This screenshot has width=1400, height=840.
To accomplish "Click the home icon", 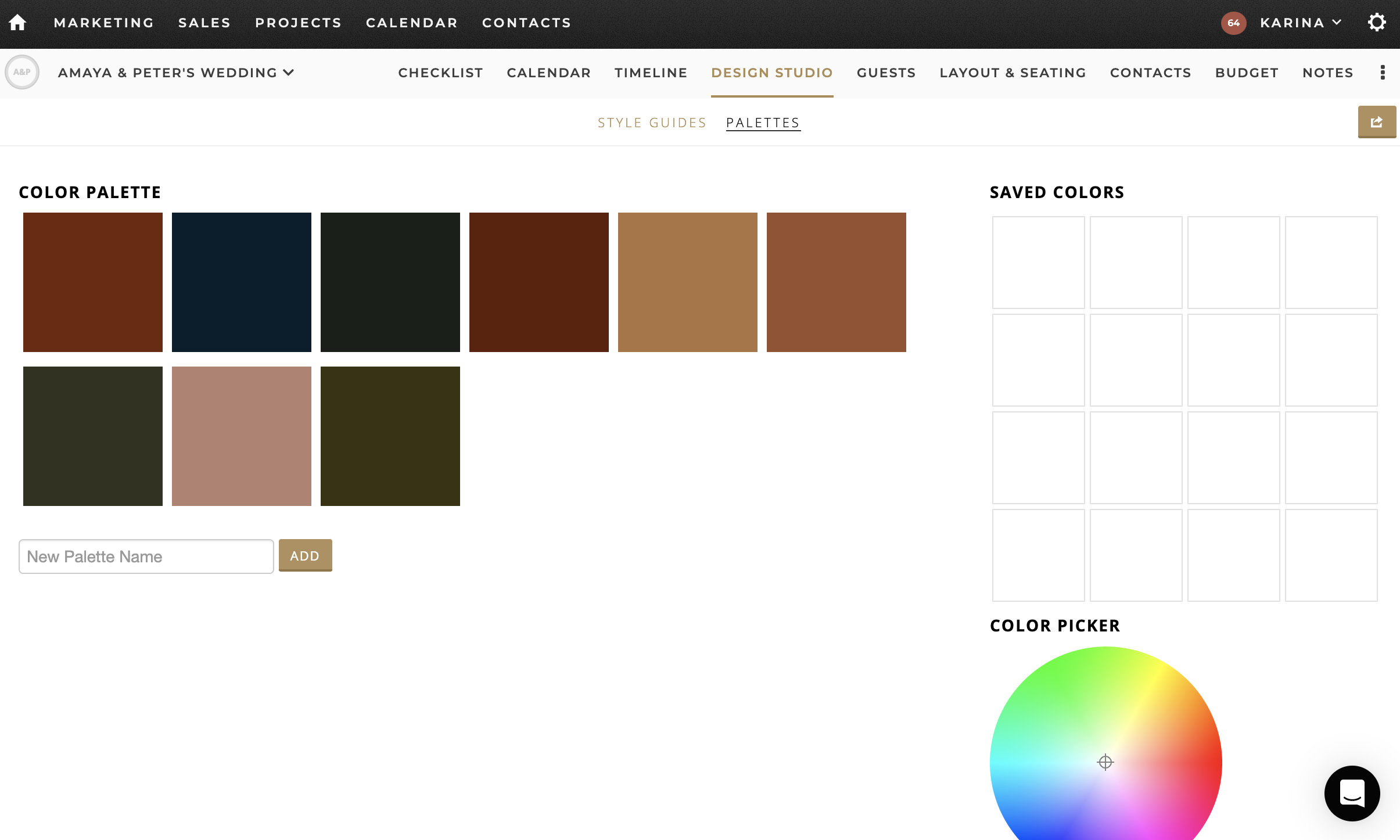I will tap(18, 22).
